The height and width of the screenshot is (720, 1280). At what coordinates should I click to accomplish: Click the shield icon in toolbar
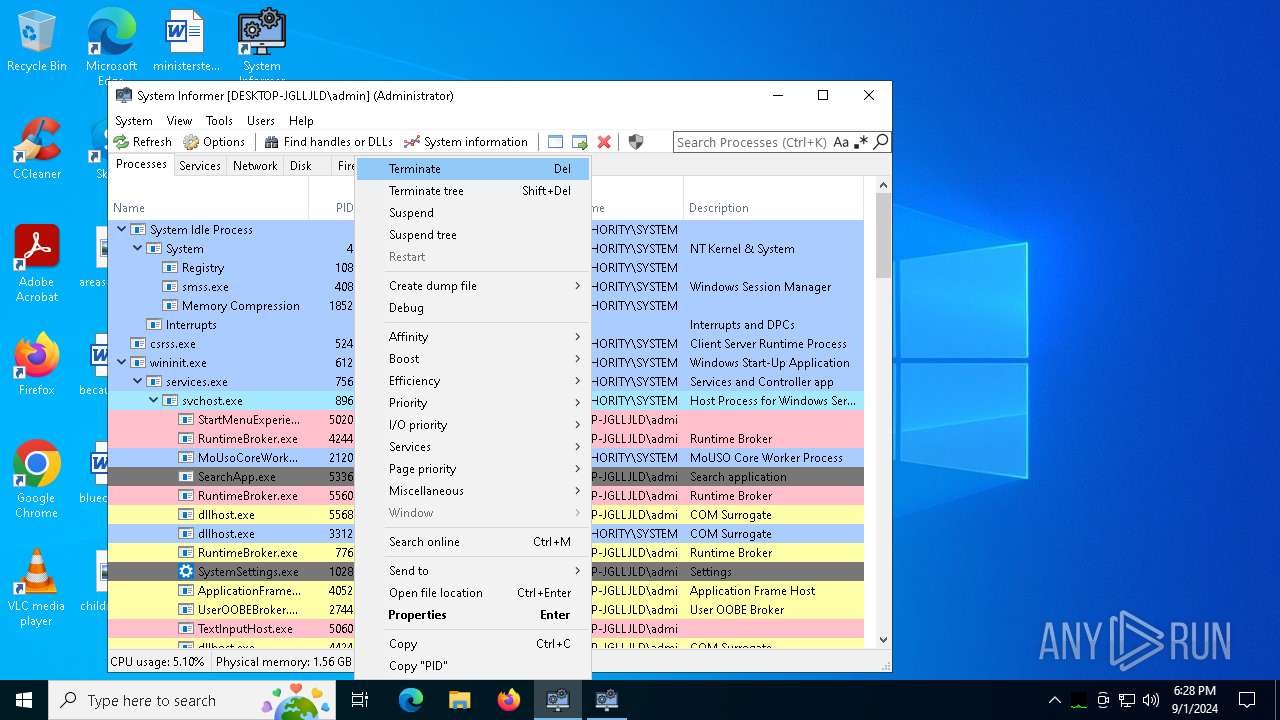636,142
